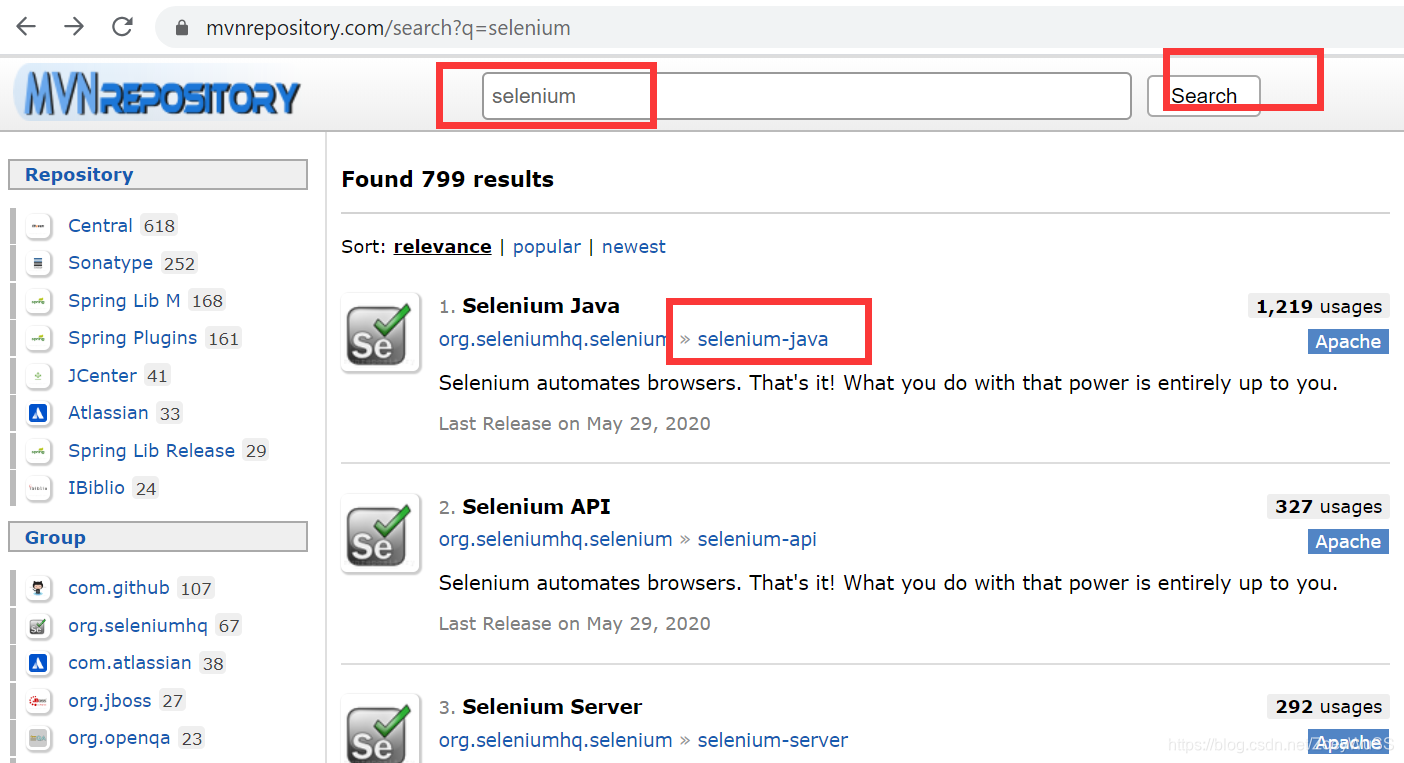This screenshot has width=1404, height=763.
Task: Click the browser address bar URL
Action: [x=388, y=28]
